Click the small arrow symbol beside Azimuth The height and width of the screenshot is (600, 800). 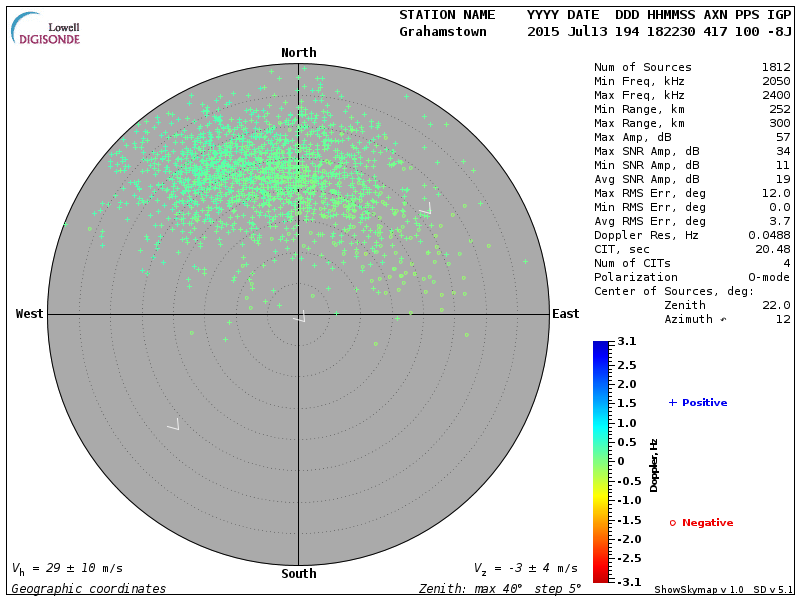[720, 320]
